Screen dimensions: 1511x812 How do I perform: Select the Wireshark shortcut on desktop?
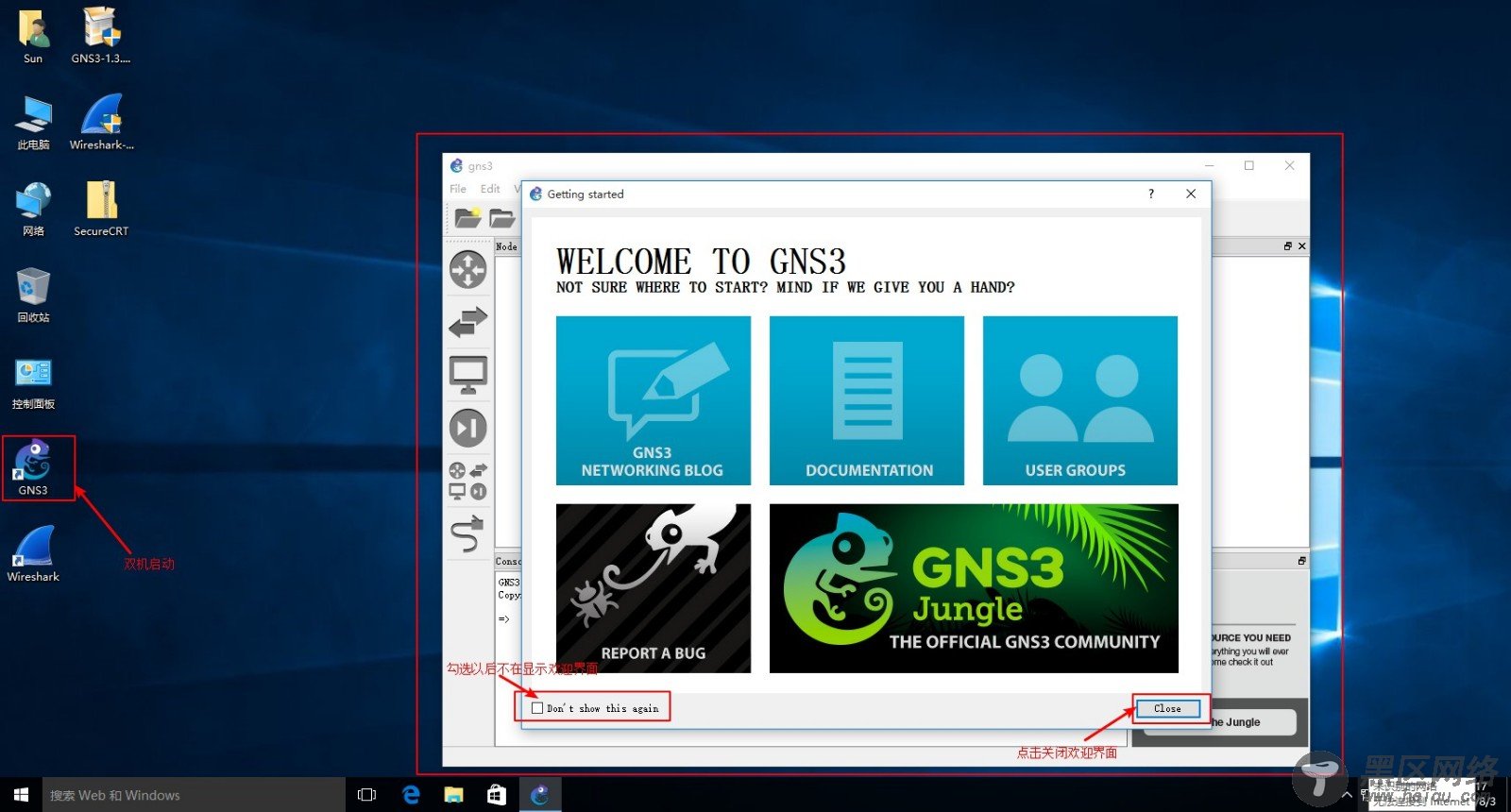click(33, 553)
